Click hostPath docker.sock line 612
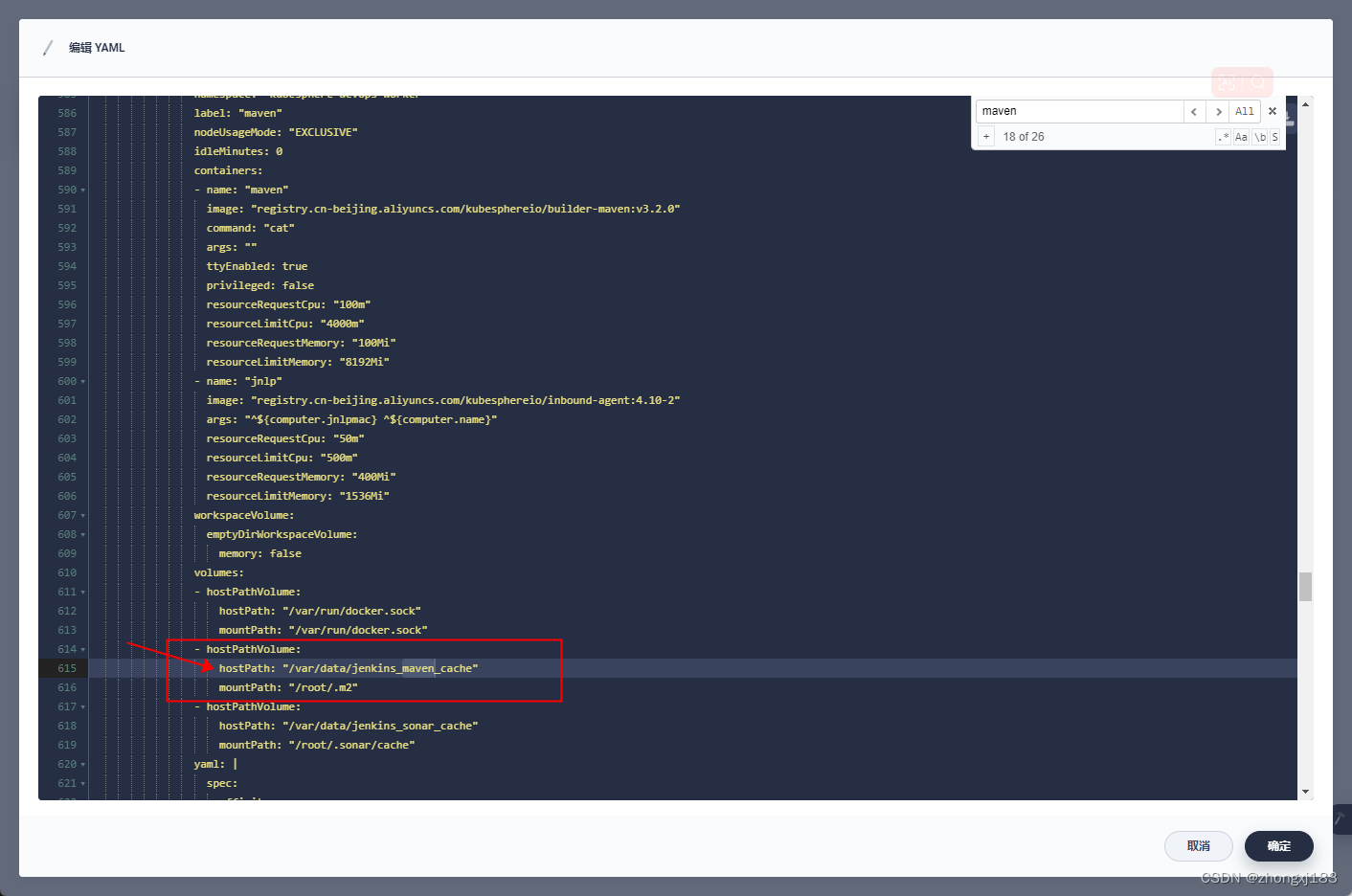1352x896 pixels. (320, 611)
